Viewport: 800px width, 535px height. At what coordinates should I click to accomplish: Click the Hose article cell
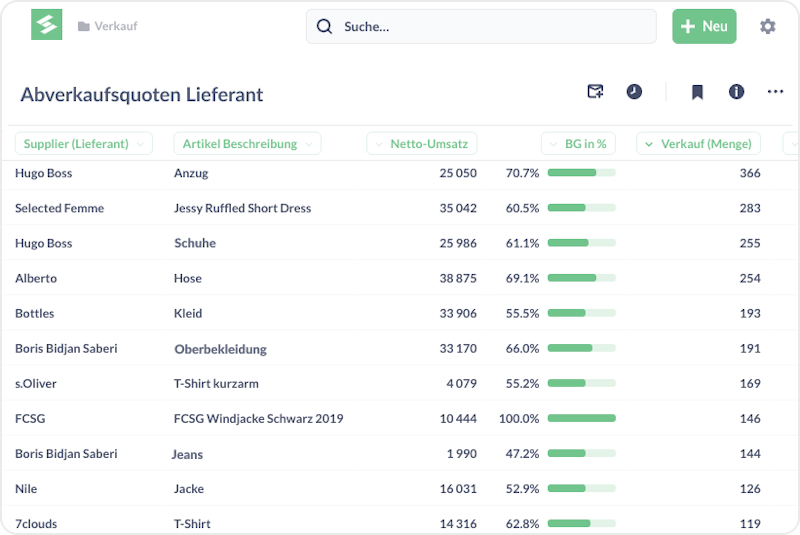click(x=188, y=278)
